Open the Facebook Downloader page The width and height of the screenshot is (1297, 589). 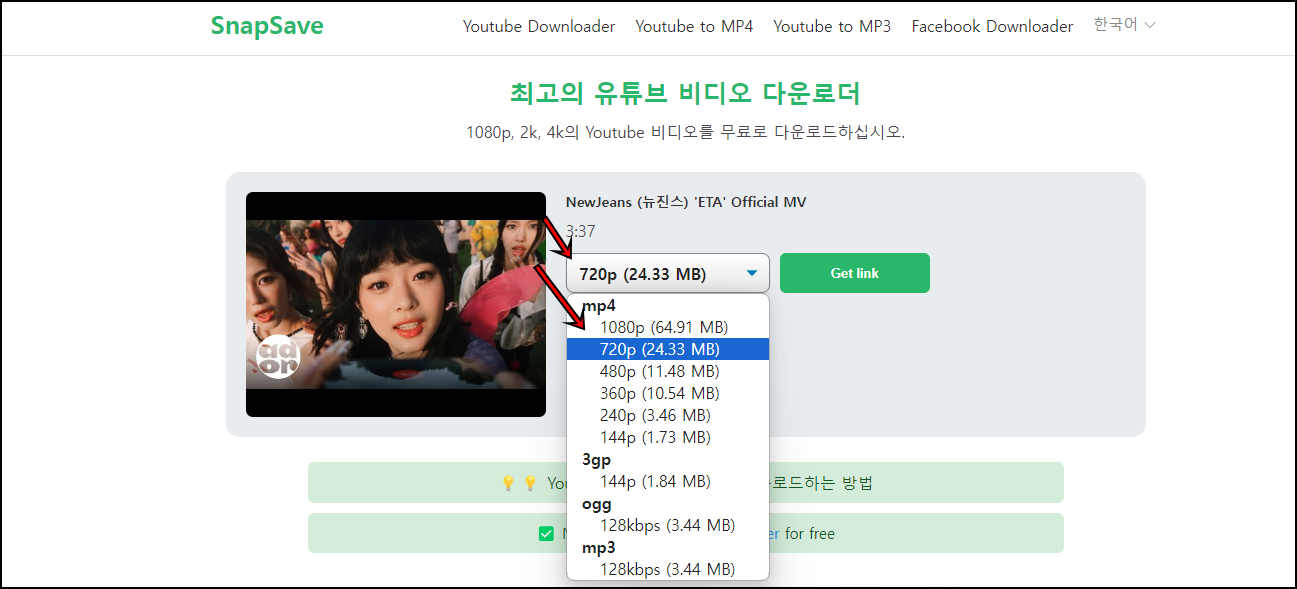[992, 26]
